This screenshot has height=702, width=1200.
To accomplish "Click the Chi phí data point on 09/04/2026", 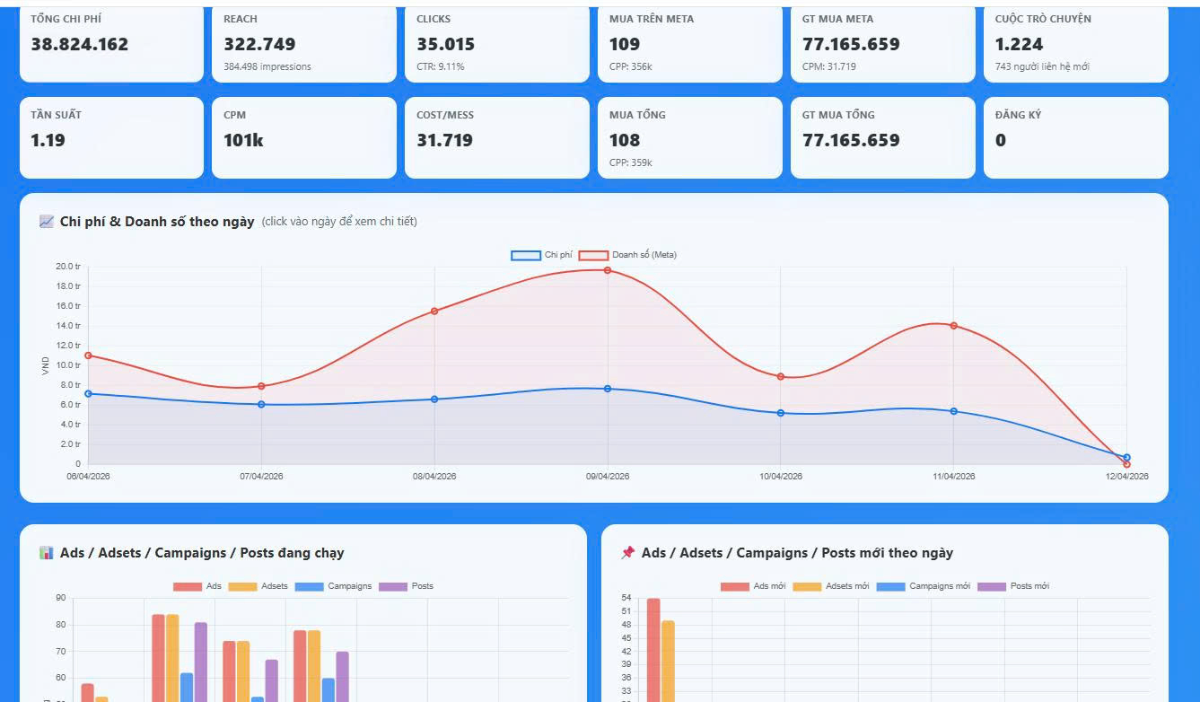I will pyautogui.click(x=607, y=388).
